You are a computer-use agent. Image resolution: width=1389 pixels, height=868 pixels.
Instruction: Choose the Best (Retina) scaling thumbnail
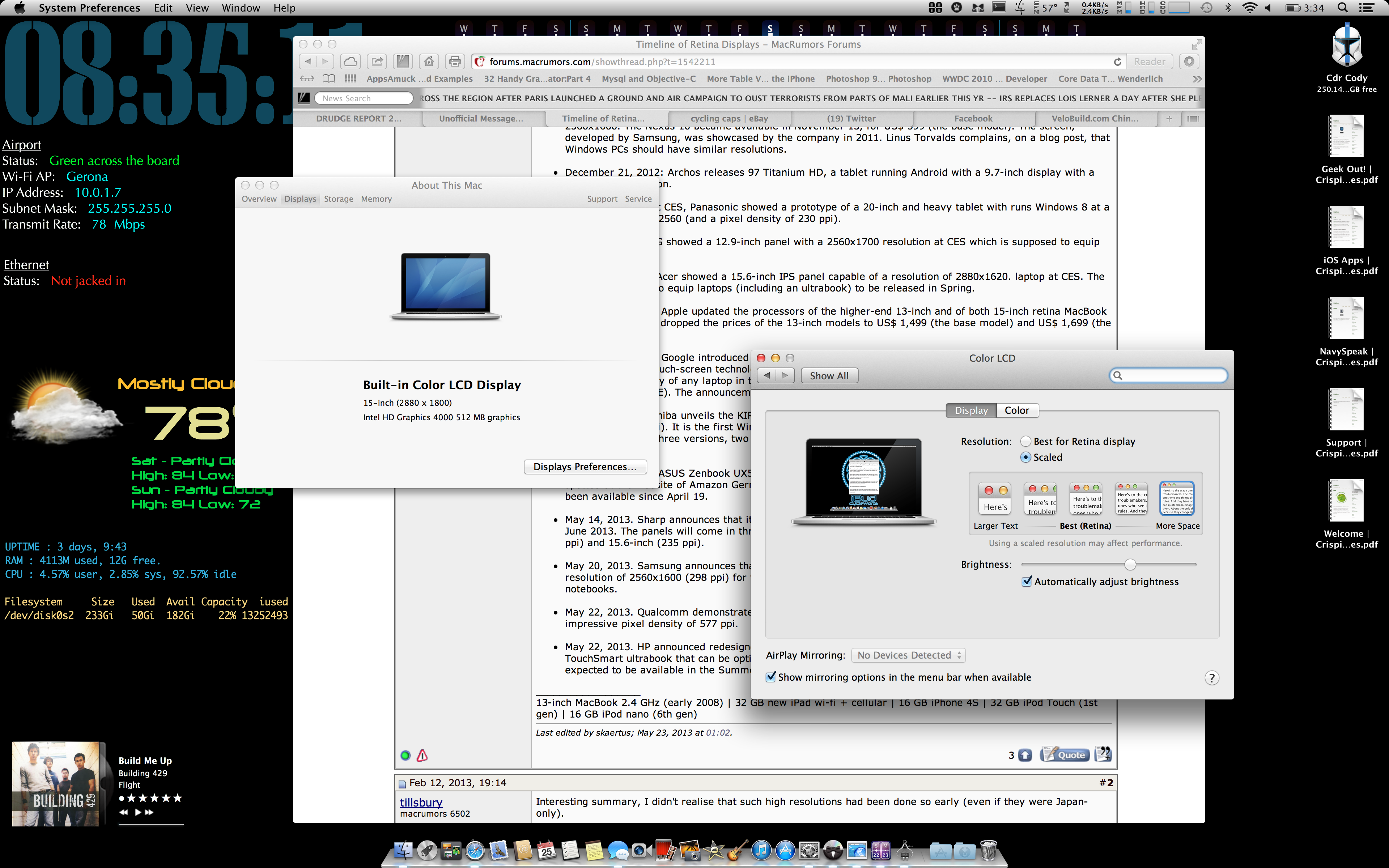tap(1086, 498)
